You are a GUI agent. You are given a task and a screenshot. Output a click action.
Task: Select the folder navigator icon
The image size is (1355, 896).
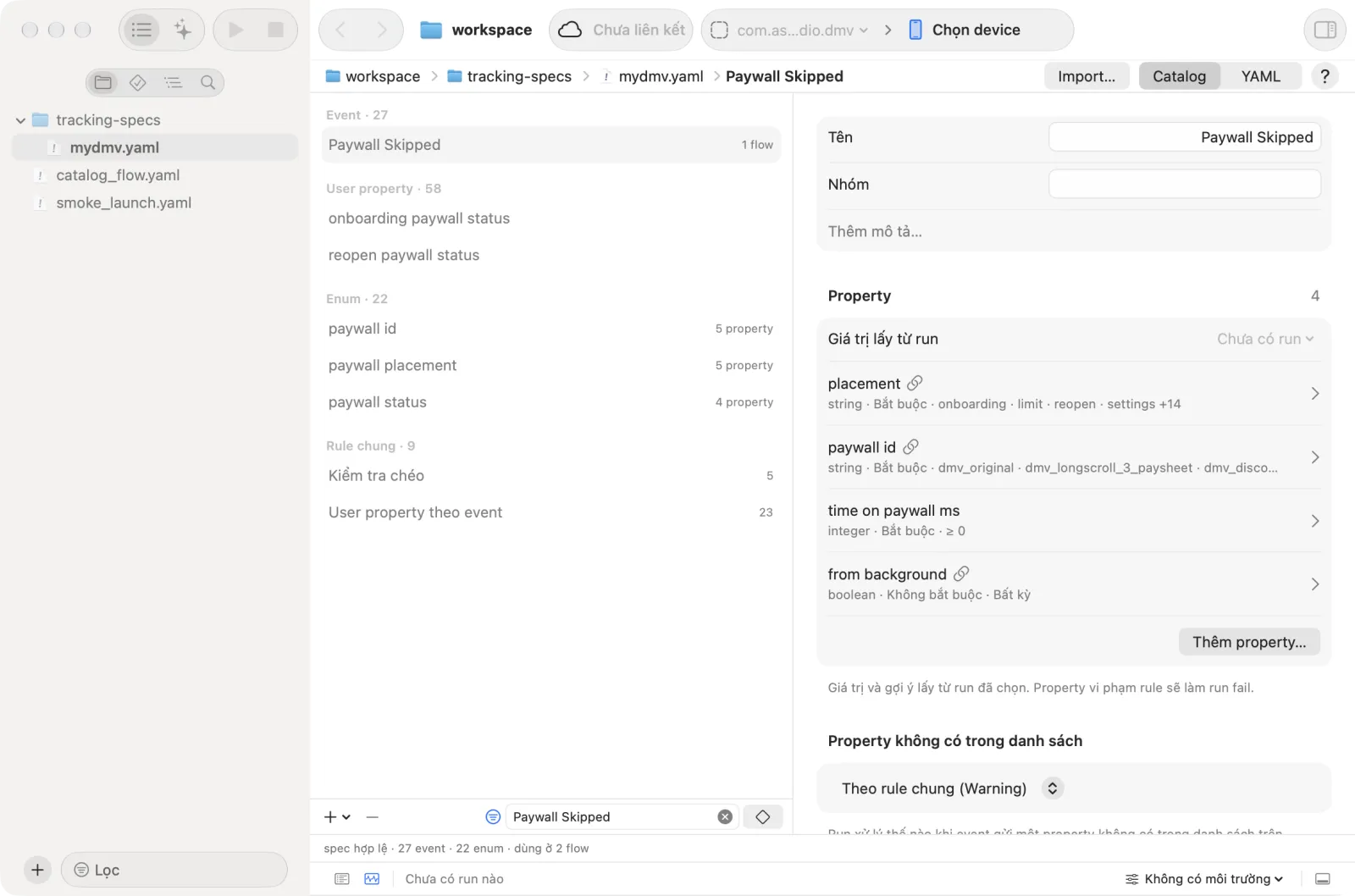(103, 82)
